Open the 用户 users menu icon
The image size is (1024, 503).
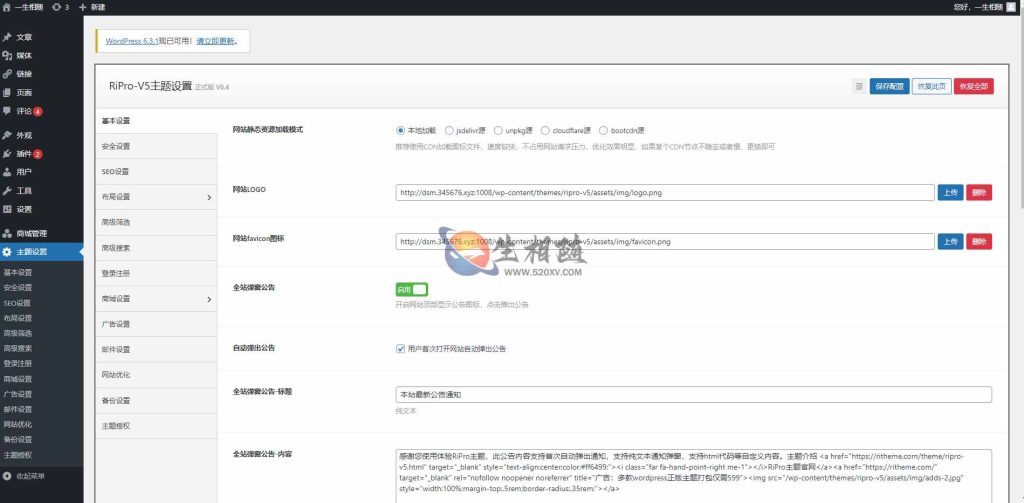(x=7, y=172)
